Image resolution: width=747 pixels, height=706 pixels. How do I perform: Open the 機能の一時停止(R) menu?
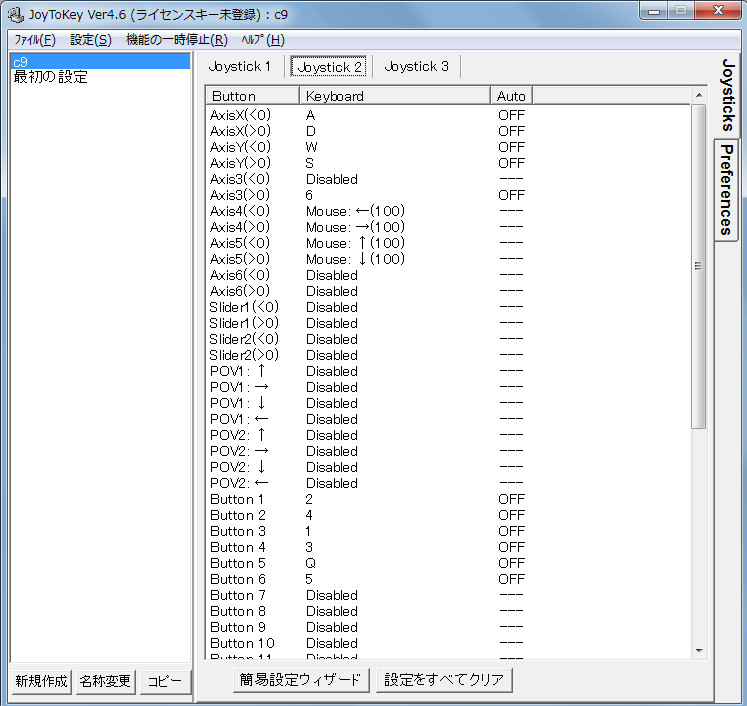[176, 40]
